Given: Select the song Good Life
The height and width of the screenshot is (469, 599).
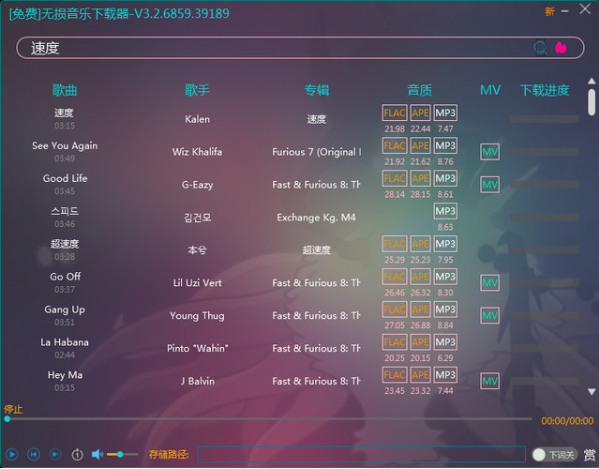Looking at the screenshot, I should pos(65,178).
